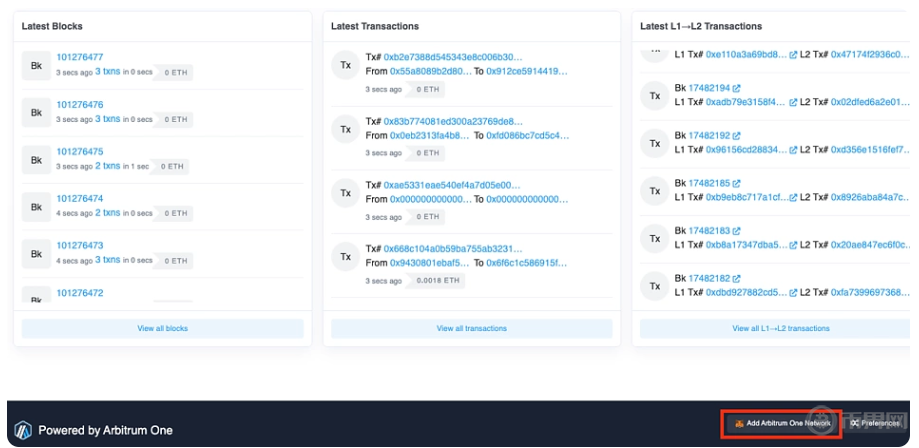This screenshot has width=919, height=448.
Task: Open recipient address 0xfd086bc7cd5c4
Action: [526, 135]
